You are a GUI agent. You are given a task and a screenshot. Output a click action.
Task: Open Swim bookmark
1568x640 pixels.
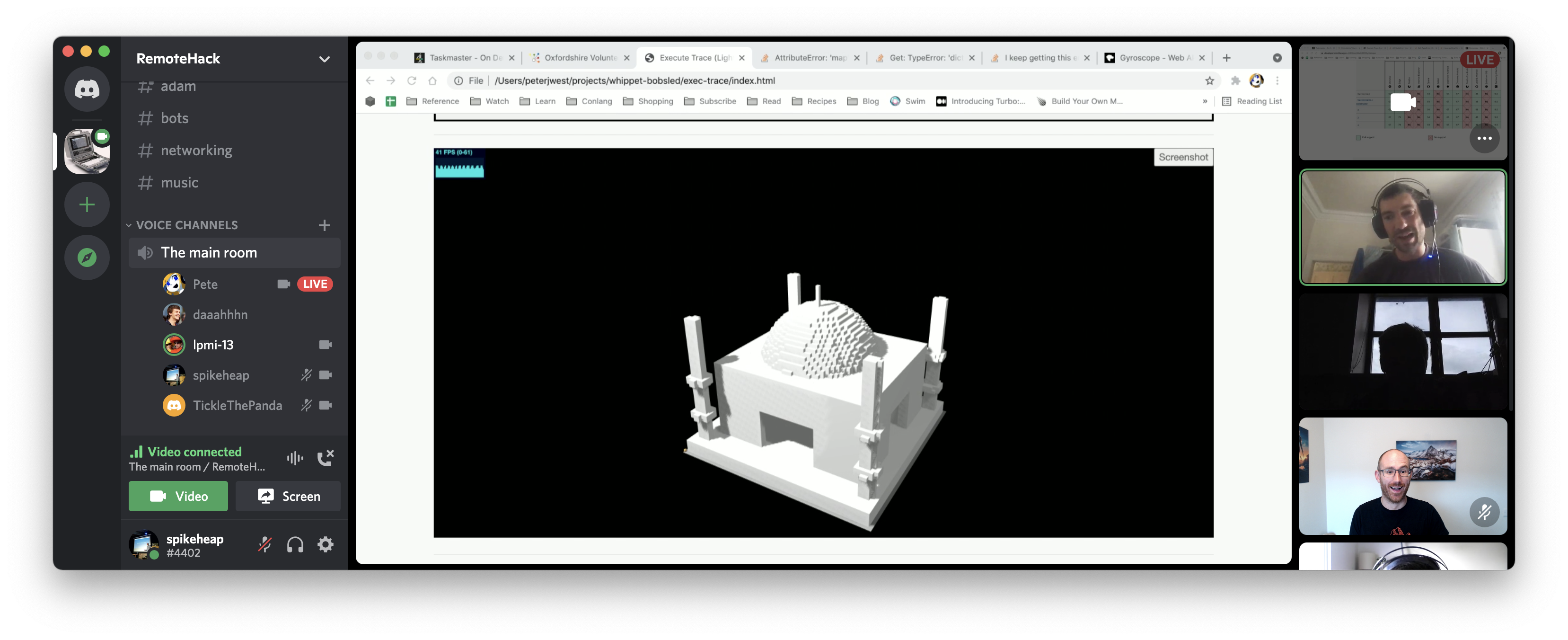(907, 101)
